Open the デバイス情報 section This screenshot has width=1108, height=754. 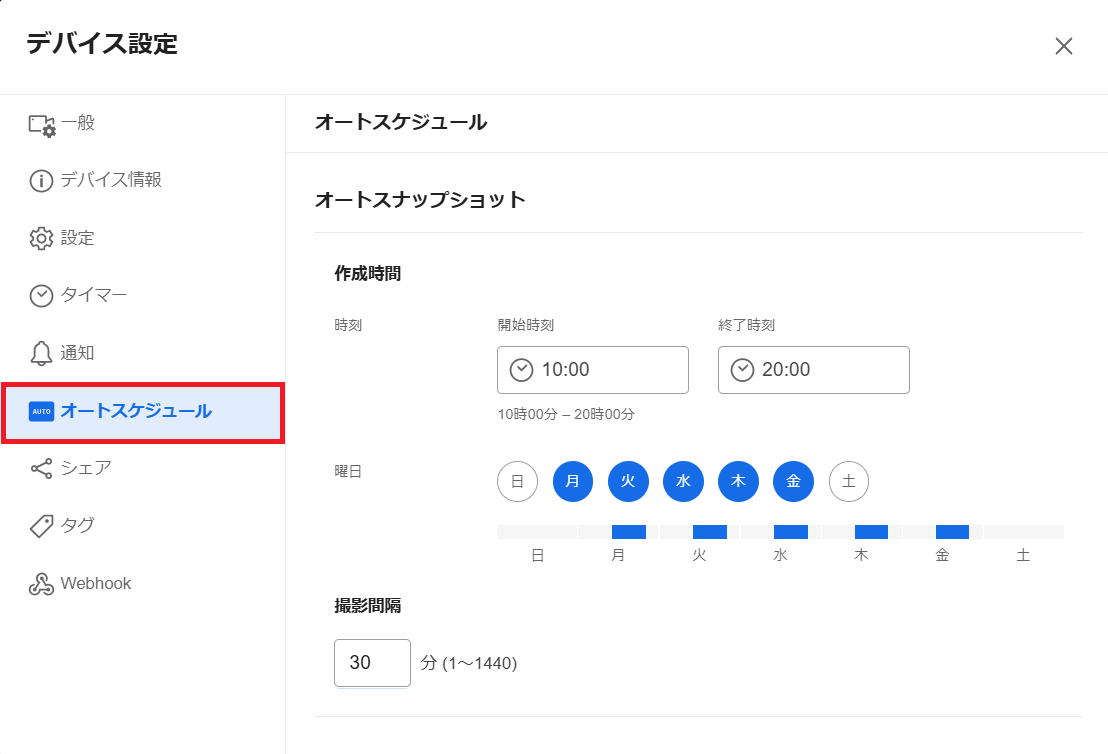tap(143, 180)
